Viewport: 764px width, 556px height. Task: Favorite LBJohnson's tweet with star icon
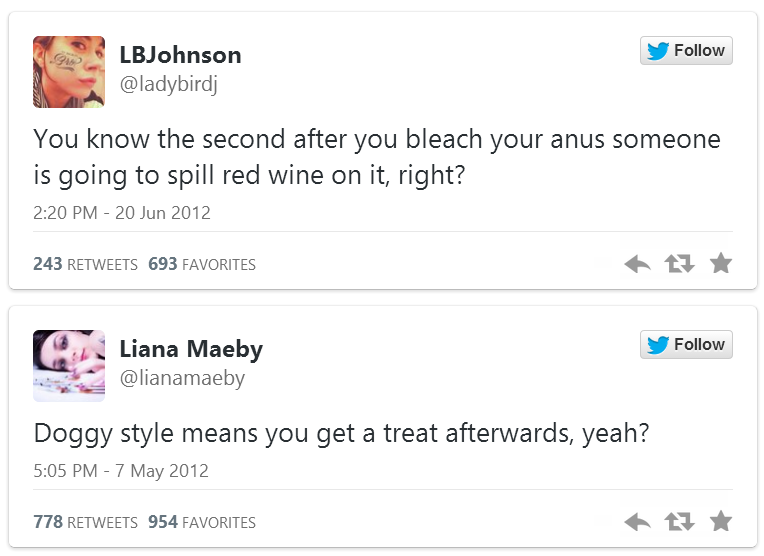(720, 264)
